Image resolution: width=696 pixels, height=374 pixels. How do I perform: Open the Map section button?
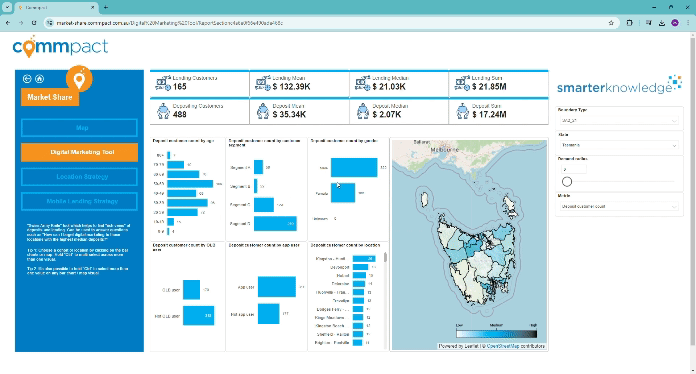pos(79,128)
